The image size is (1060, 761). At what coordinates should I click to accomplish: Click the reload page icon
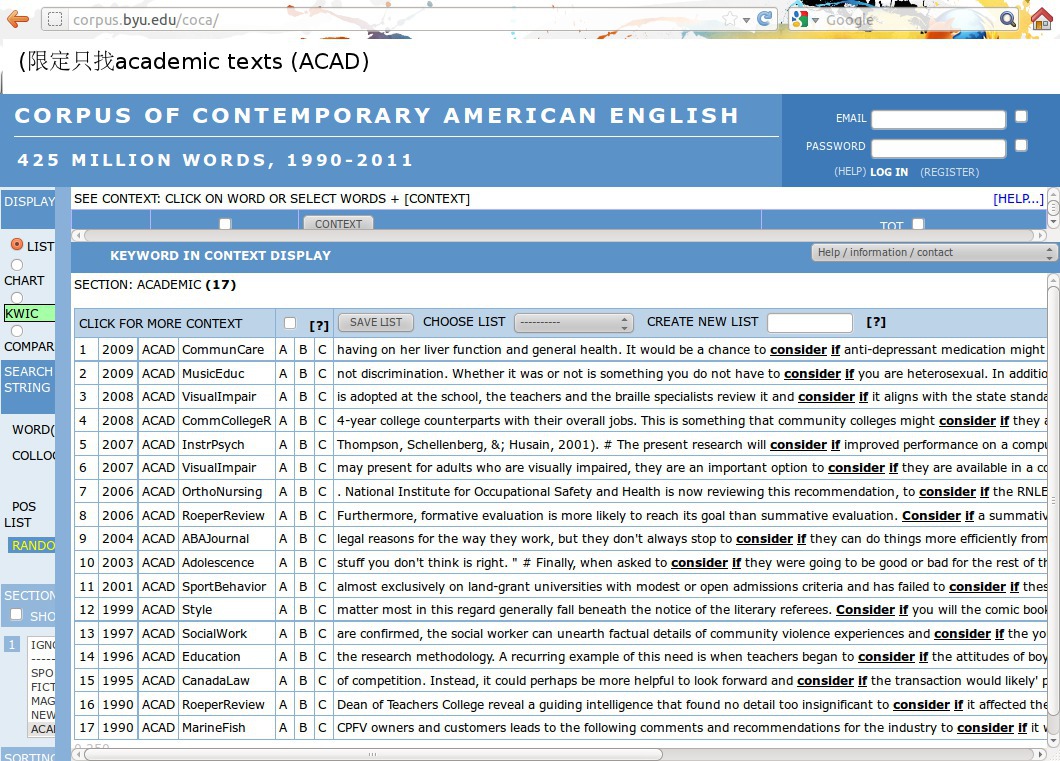pyautogui.click(x=765, y=19)
